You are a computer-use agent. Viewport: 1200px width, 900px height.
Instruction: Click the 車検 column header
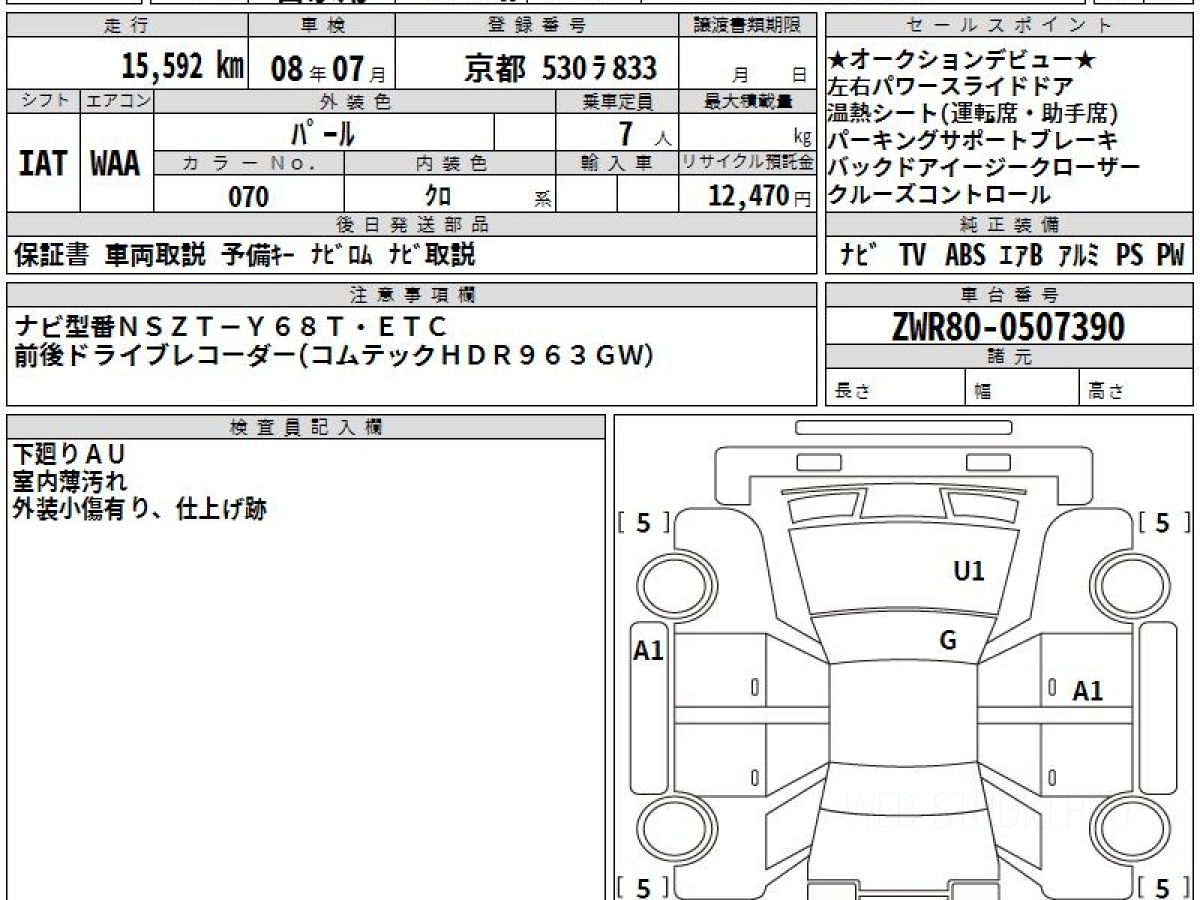click(322, 26)
